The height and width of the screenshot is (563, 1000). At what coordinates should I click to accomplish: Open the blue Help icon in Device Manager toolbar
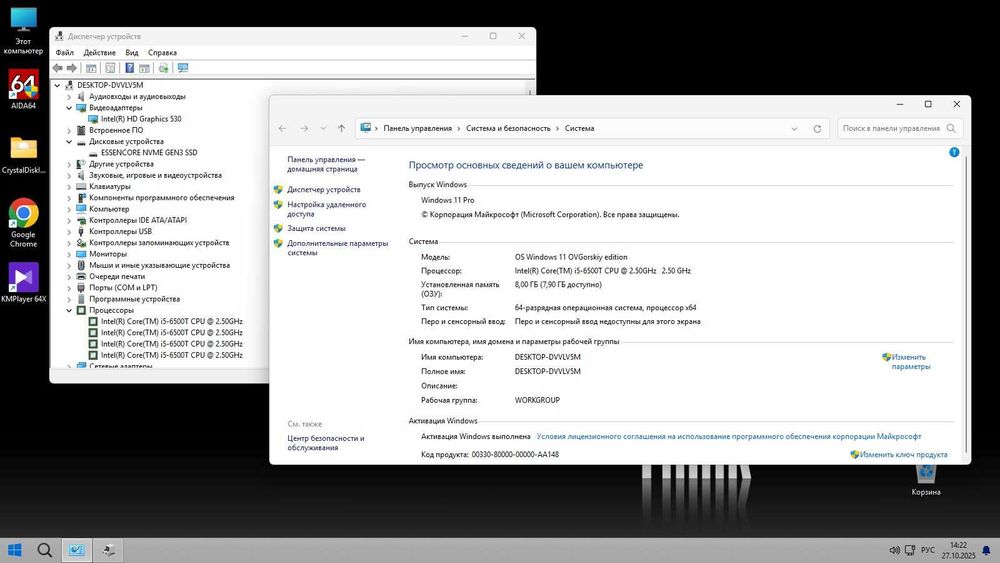129,68
